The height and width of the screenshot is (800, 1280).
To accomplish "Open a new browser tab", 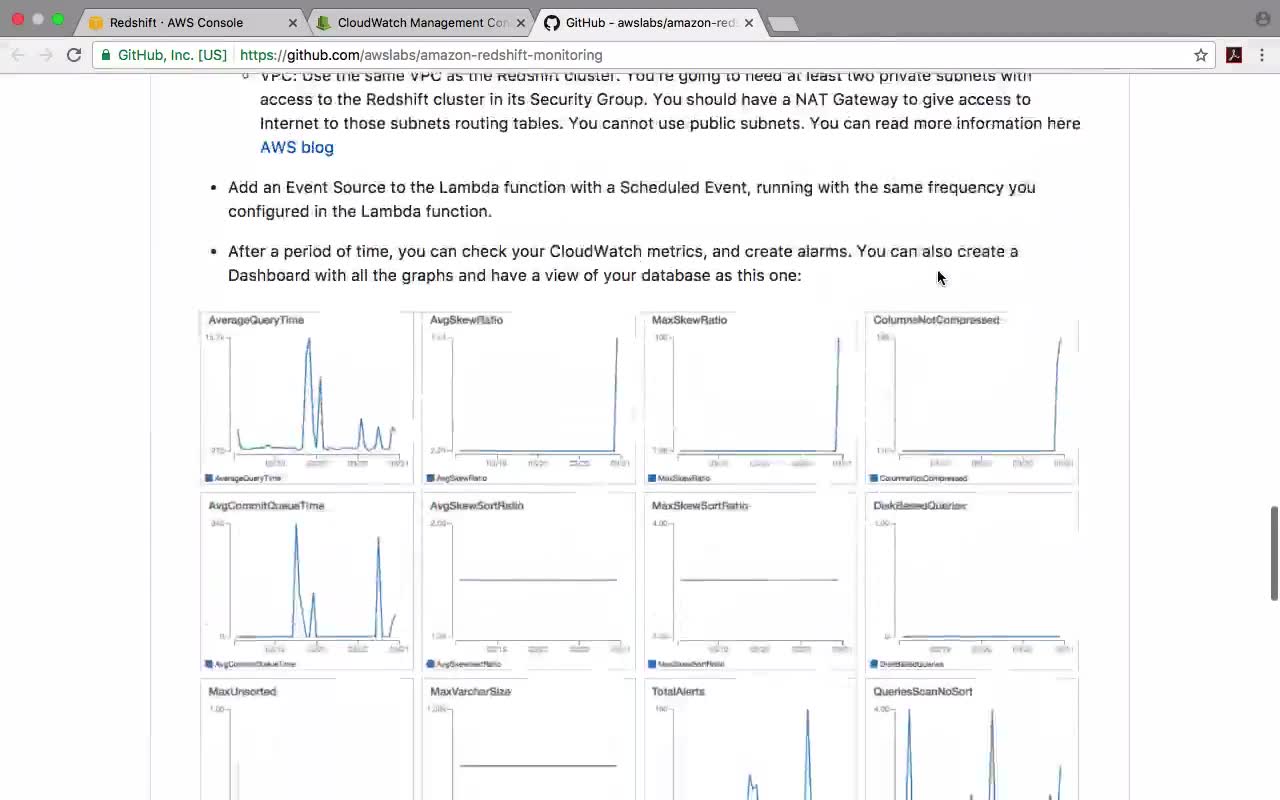I will coord(783,24).
